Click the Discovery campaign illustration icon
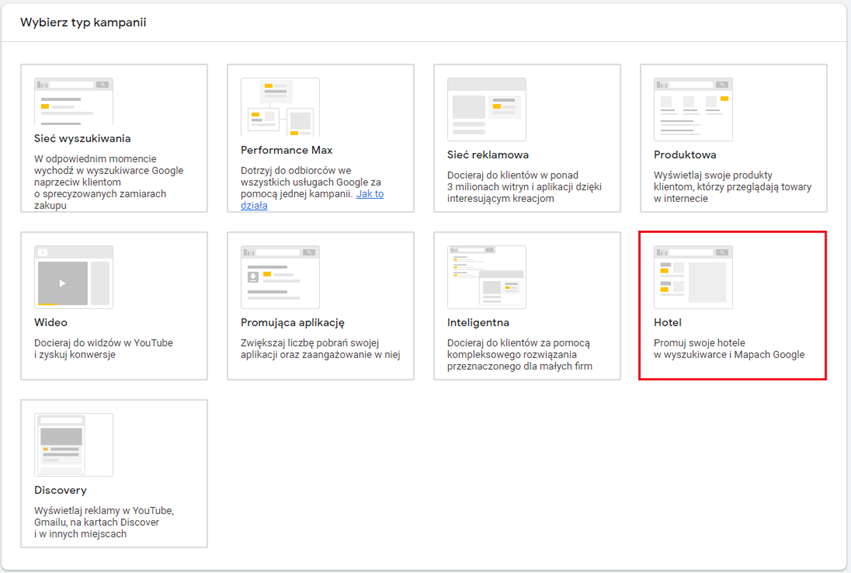Viewport: 851px width, 573px height. [x=73, y=444]
